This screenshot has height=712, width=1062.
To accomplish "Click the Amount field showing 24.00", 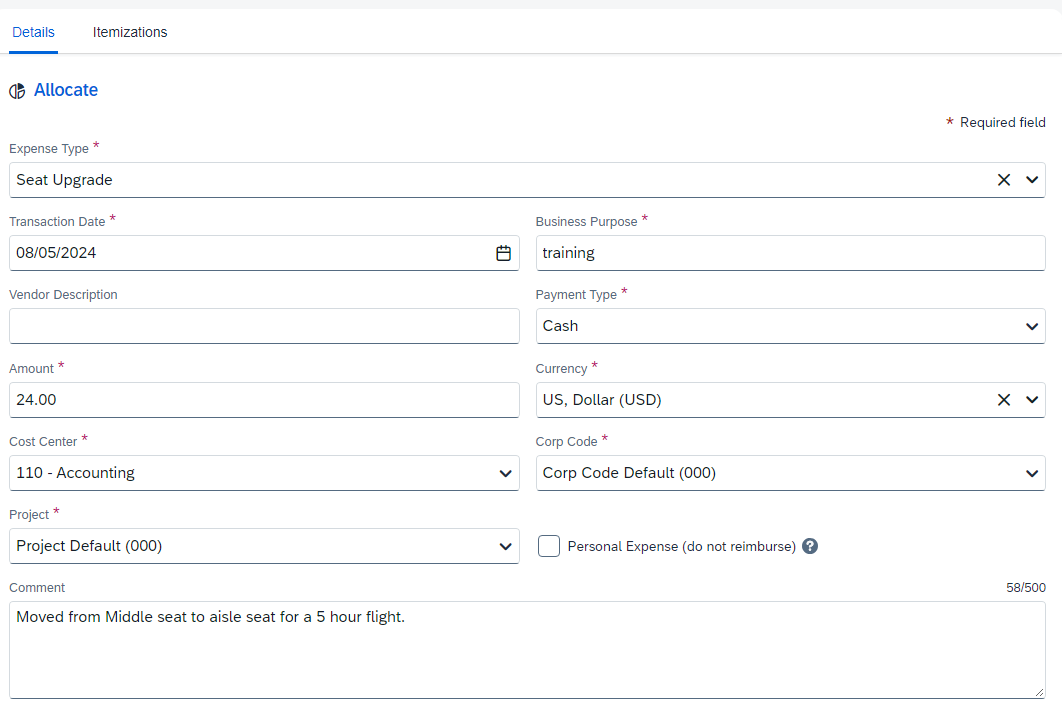I will pos(264,400).
